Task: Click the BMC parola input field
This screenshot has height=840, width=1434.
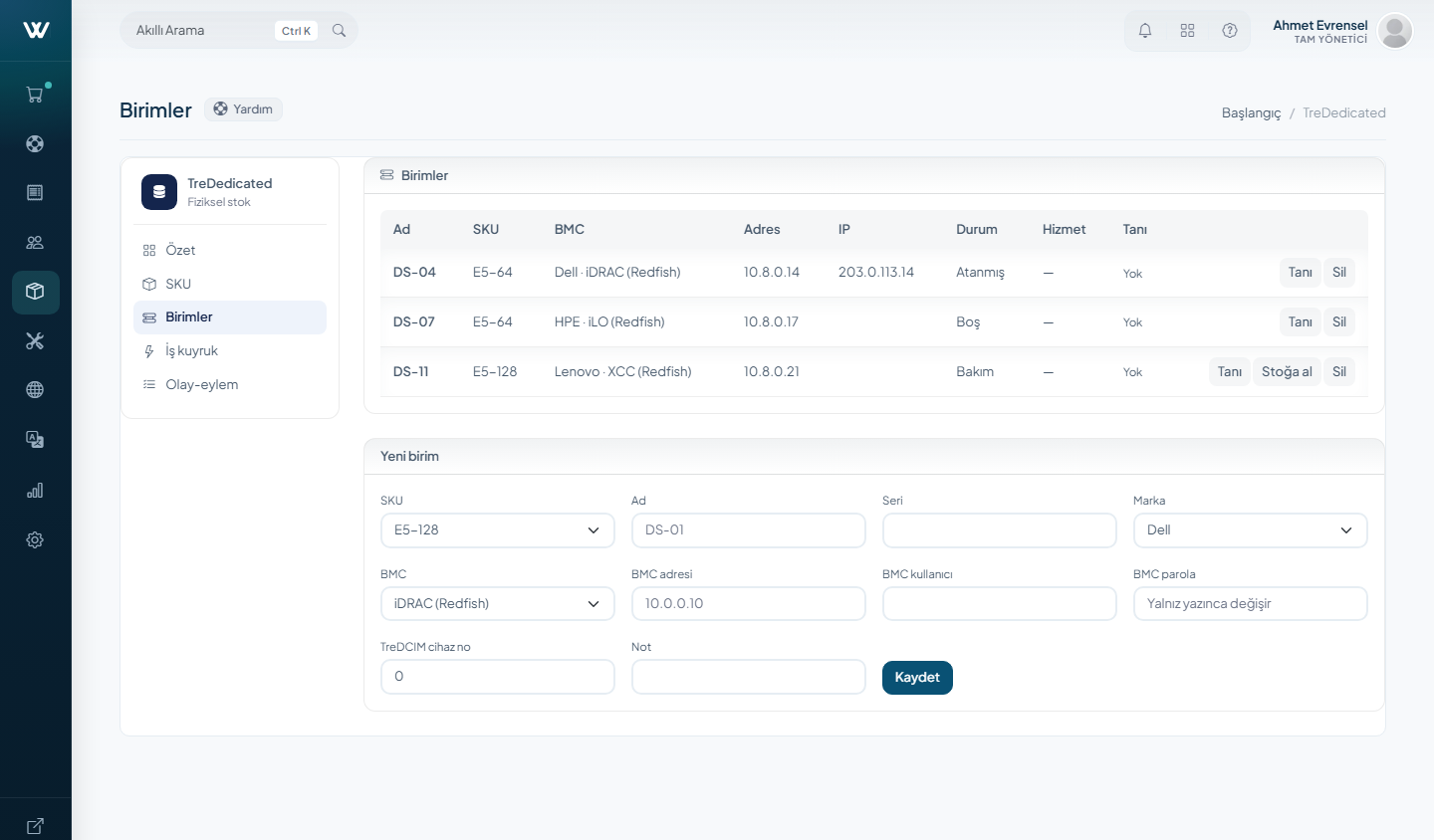Action: tap(1251, 604)
